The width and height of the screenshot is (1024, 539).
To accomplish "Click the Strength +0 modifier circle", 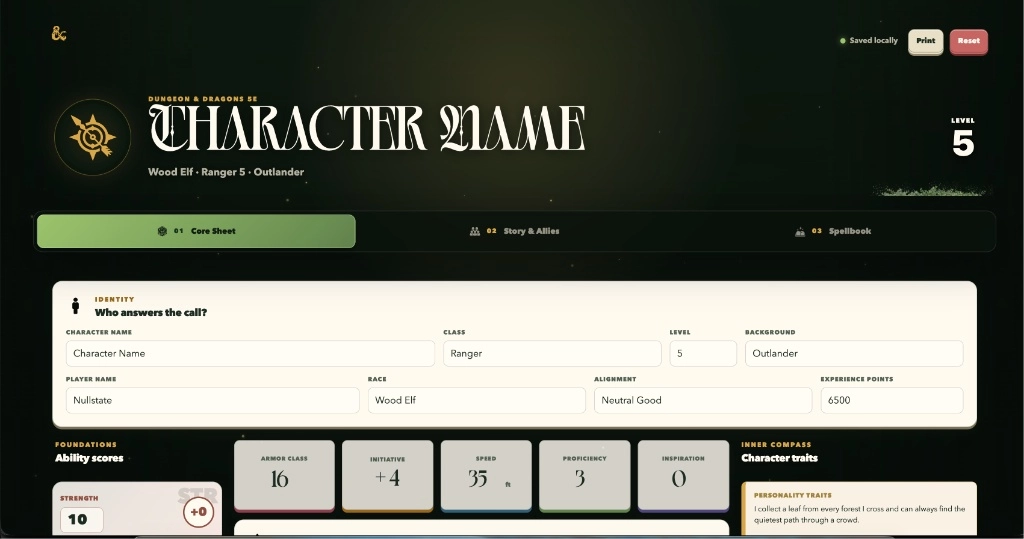I will (x=199, y=512).
